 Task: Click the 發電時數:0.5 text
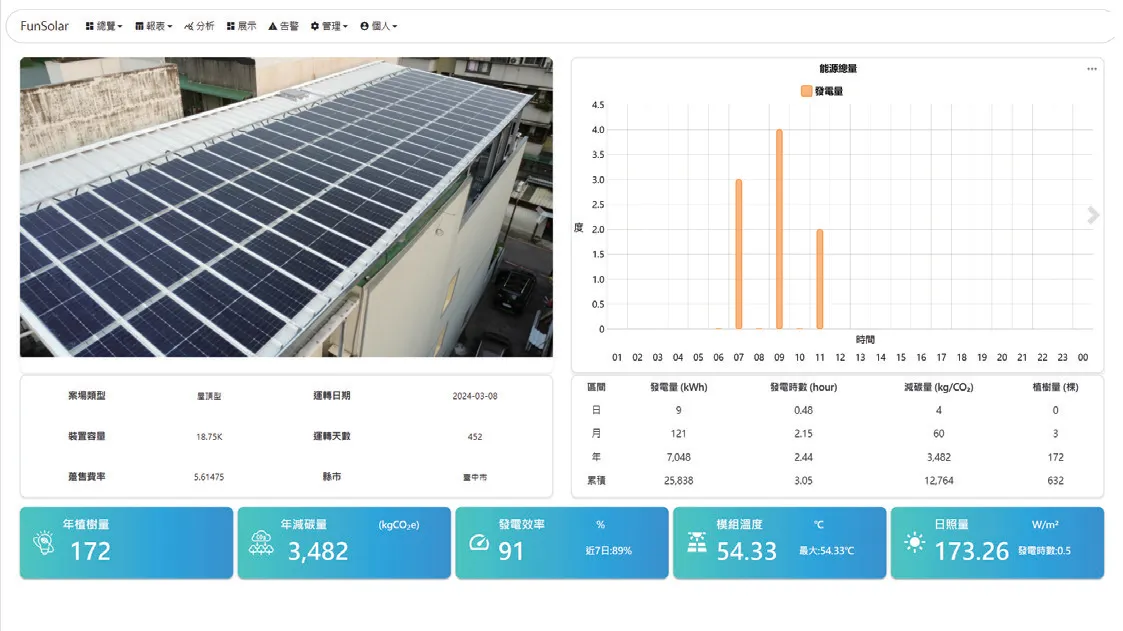coord(1044,551)
